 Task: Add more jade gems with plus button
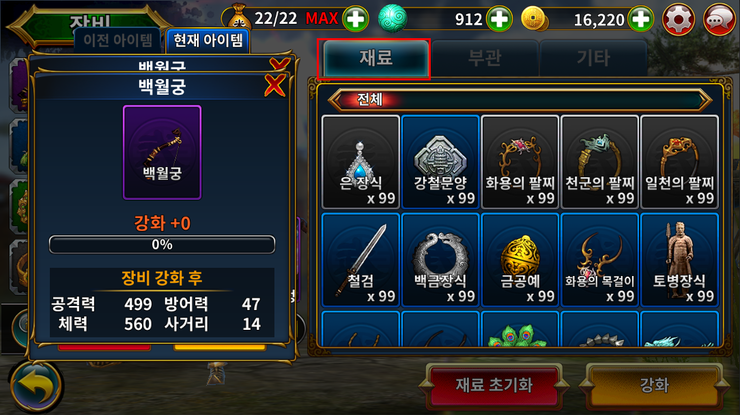[x=499, y=19]
